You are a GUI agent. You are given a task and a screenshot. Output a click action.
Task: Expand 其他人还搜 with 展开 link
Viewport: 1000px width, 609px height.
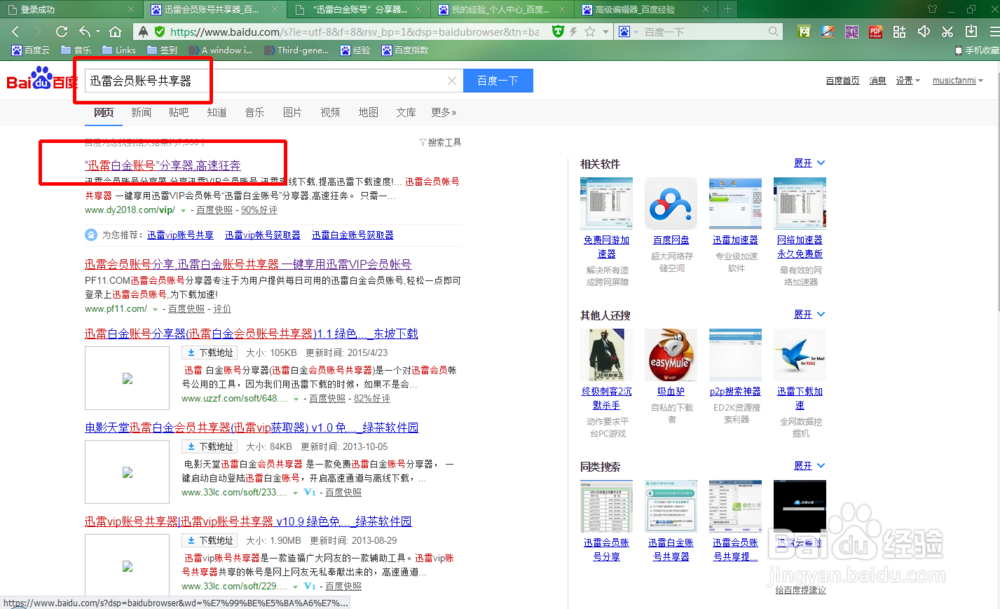click(809, 314)
